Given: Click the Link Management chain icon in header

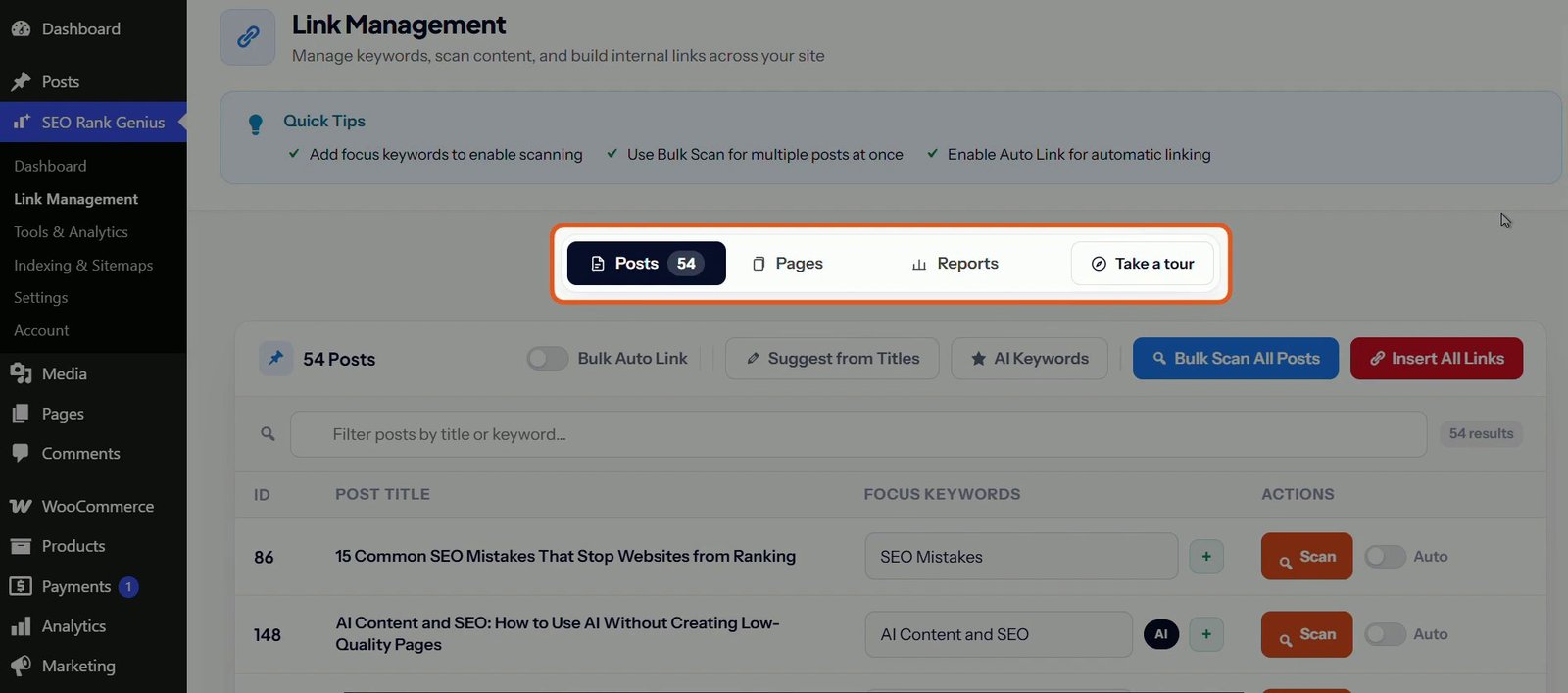Looking at the screenshot, I should [248, 37].
